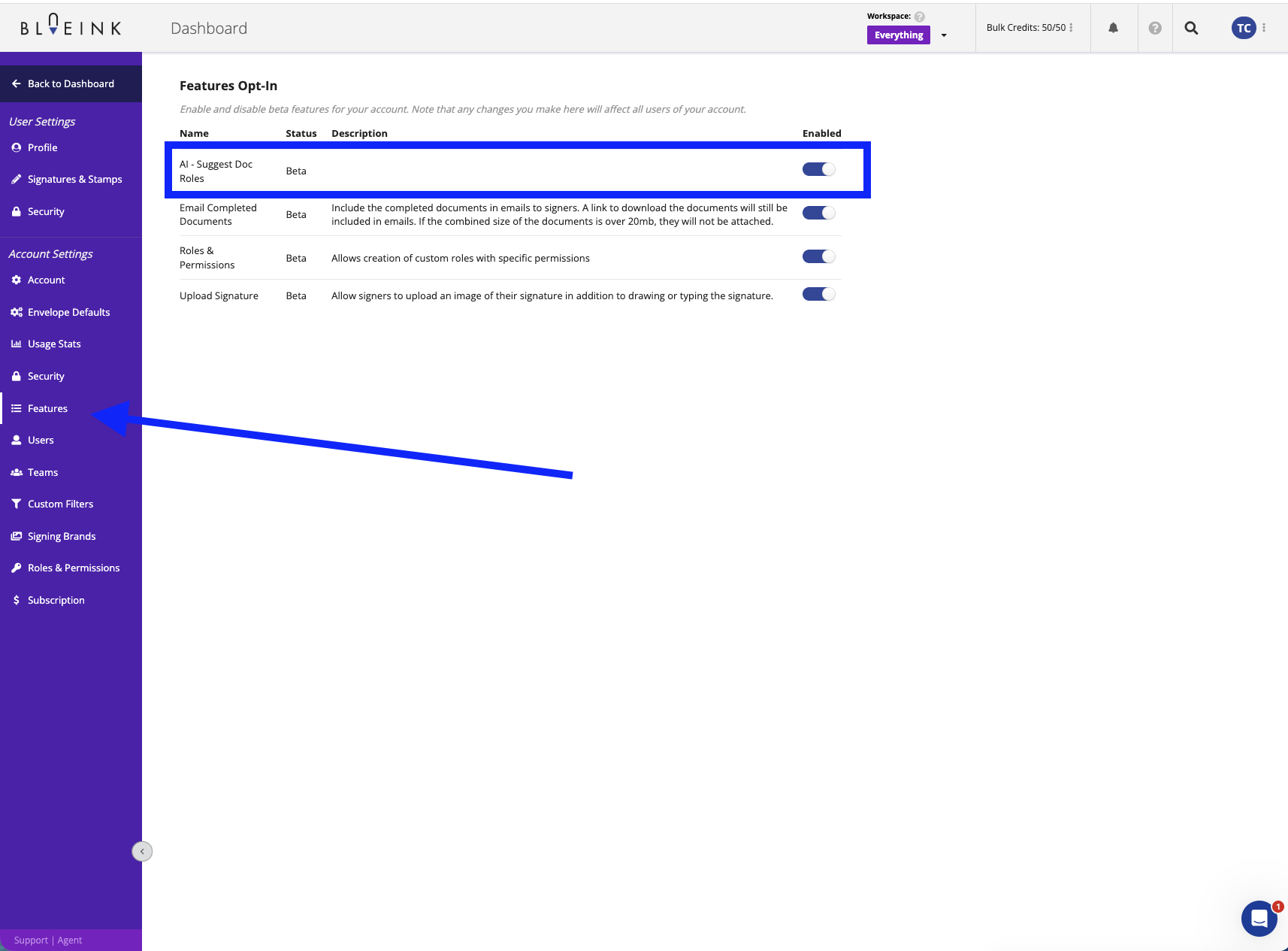Open the chat support bubble
This screenshot has width=1288, height=951.
(x=1259, y=918)
